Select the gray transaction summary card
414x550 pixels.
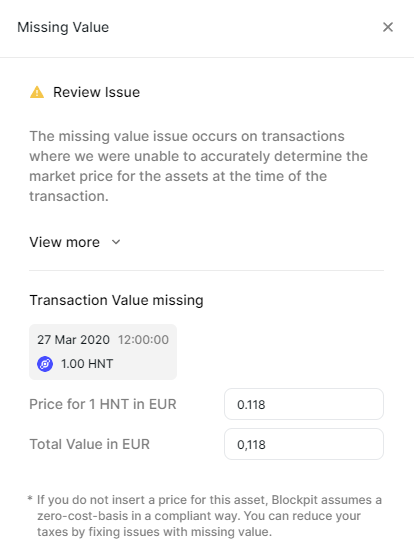tap(103, 352)
